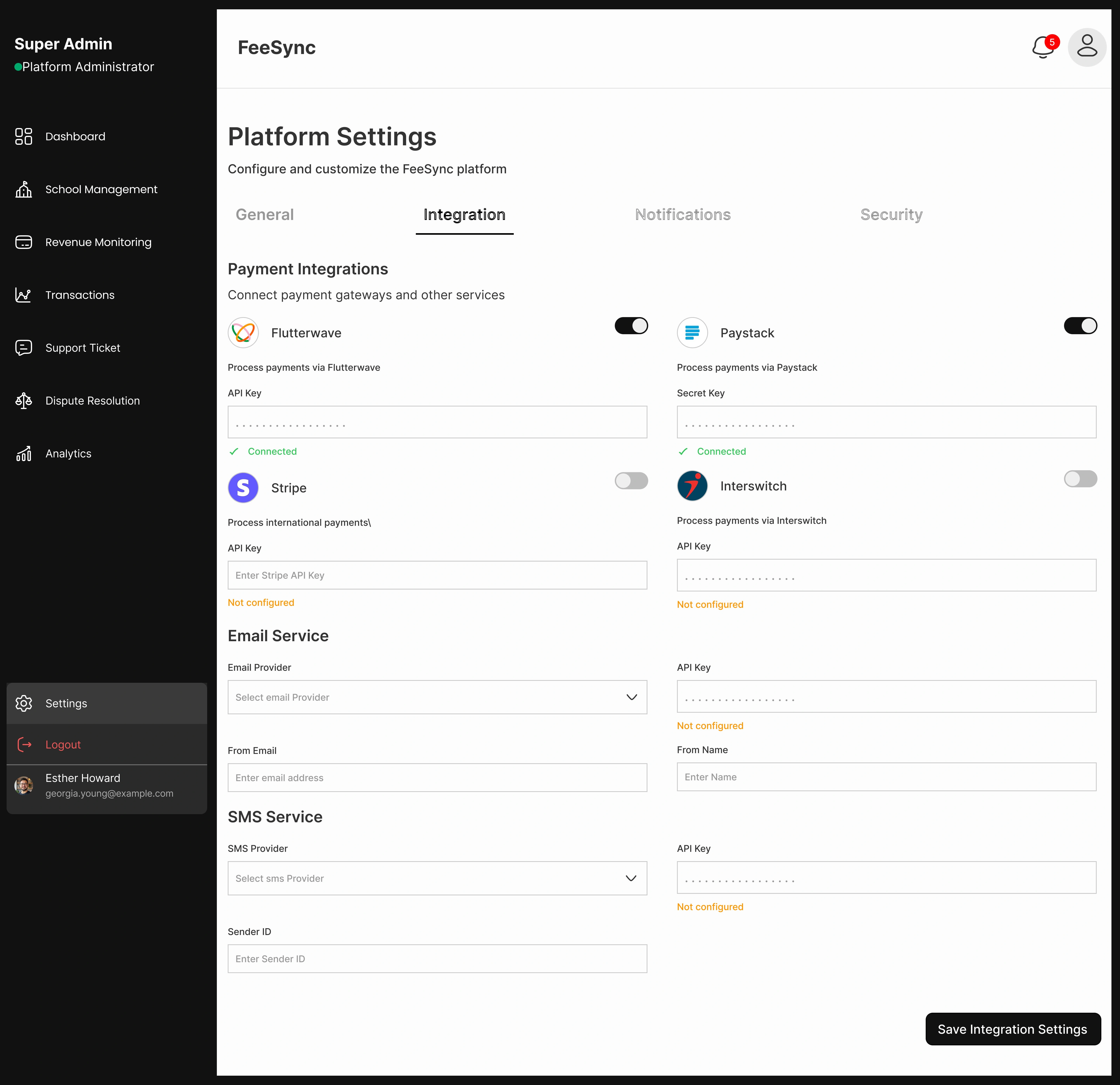Click the Dispute Resolution scales icon

pyautogui.click(x=24, y=400)
